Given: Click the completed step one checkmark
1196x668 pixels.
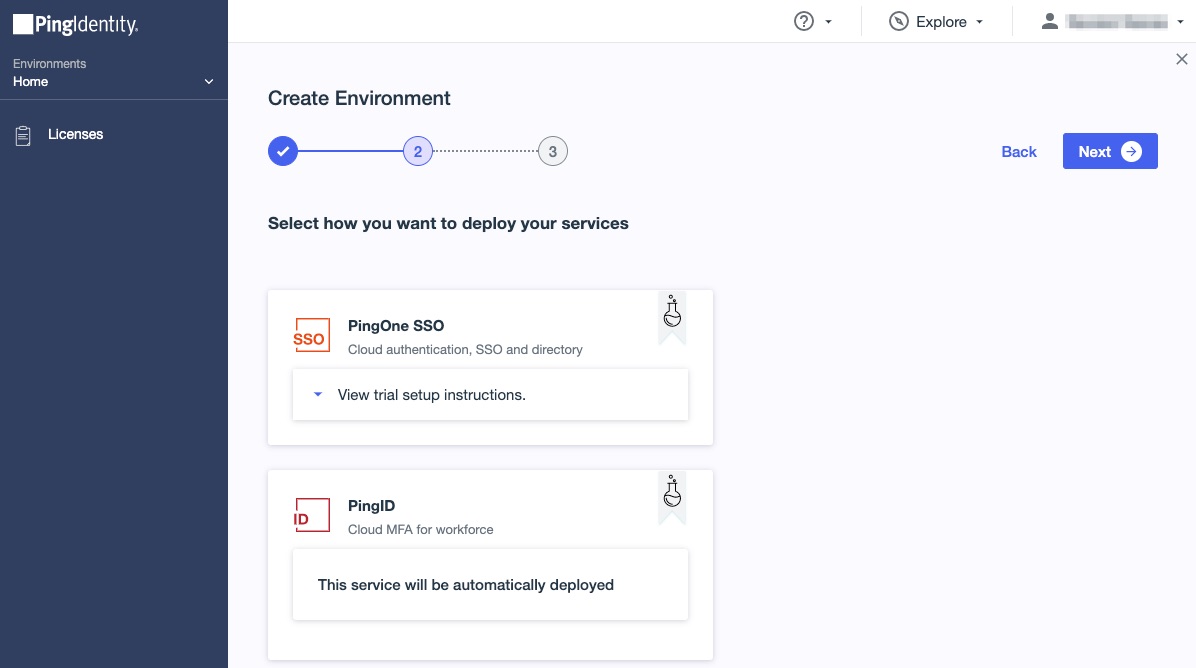Looking at the screenshot, I should point(283,152).
